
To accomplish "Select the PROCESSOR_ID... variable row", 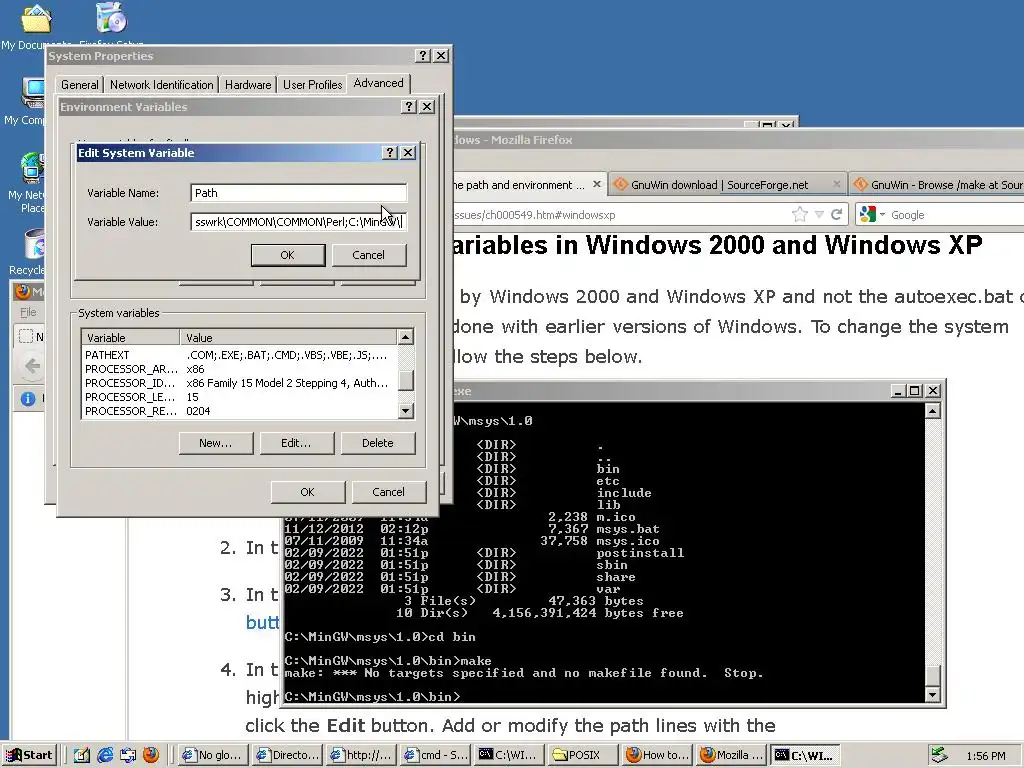I will coord(239,383).
